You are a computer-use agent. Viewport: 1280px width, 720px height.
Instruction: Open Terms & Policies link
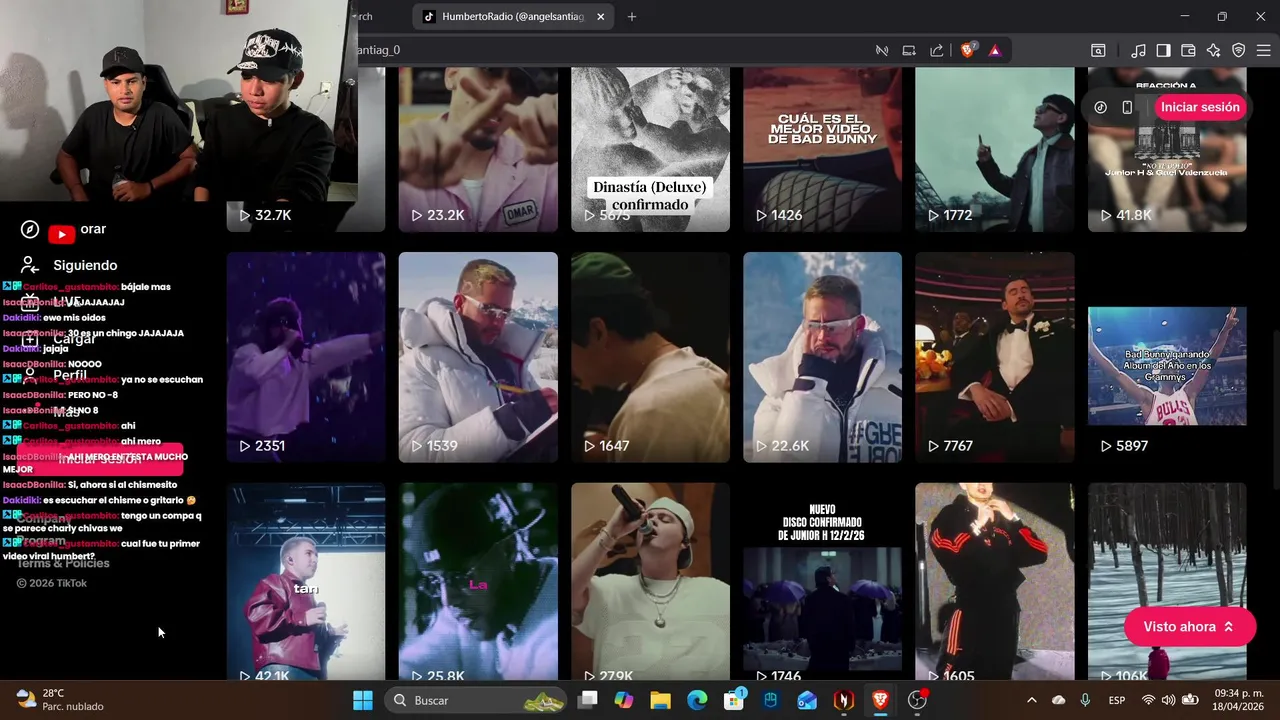point(63,563)
